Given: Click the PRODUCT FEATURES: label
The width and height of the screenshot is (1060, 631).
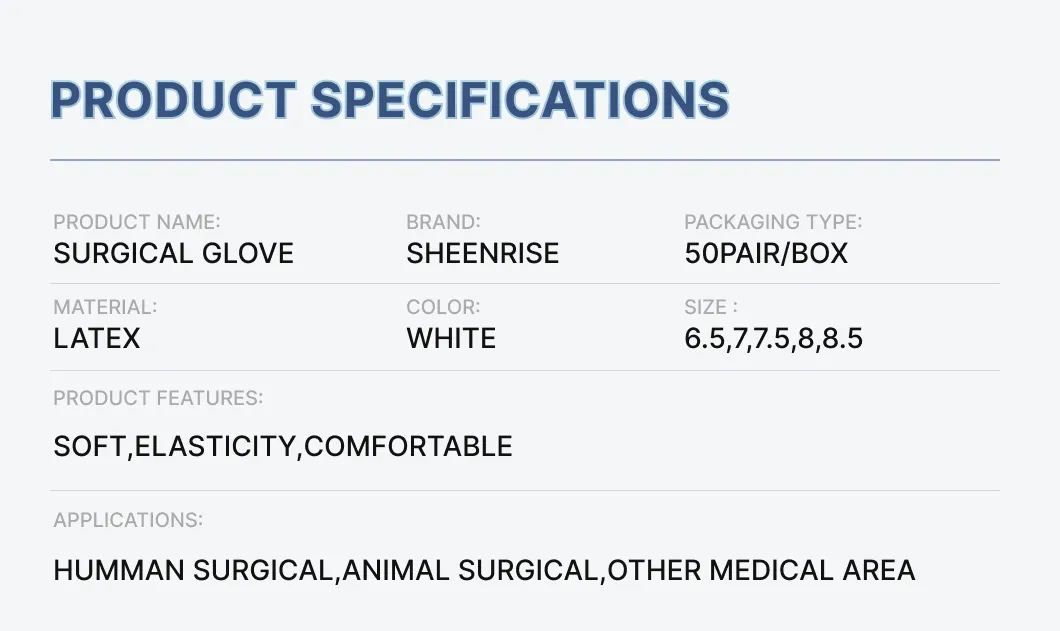Looking at the screenshot, I should pos(158,398).
